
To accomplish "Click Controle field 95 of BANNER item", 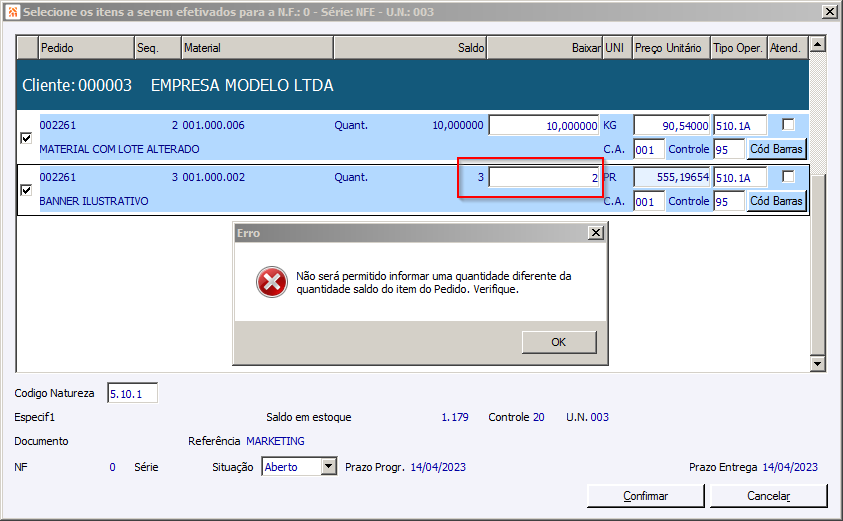I will click(x=729, y=202).
